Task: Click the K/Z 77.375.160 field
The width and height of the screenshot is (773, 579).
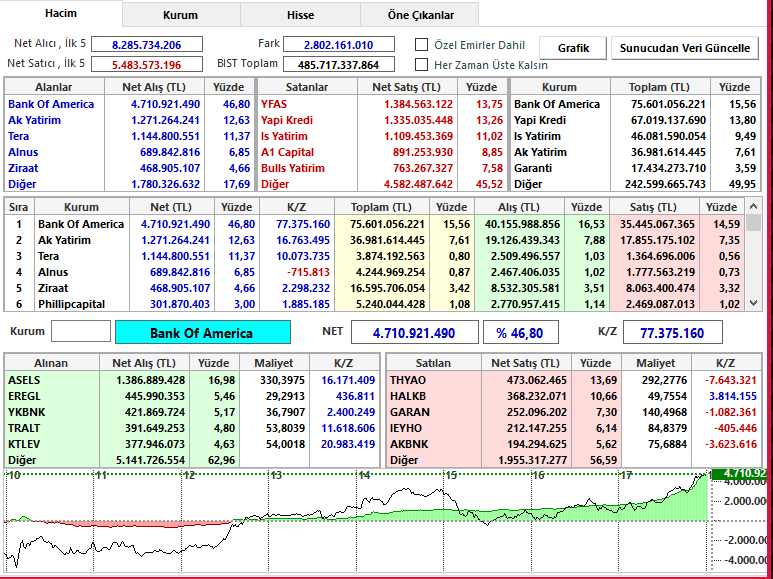Action: (672, 332)
